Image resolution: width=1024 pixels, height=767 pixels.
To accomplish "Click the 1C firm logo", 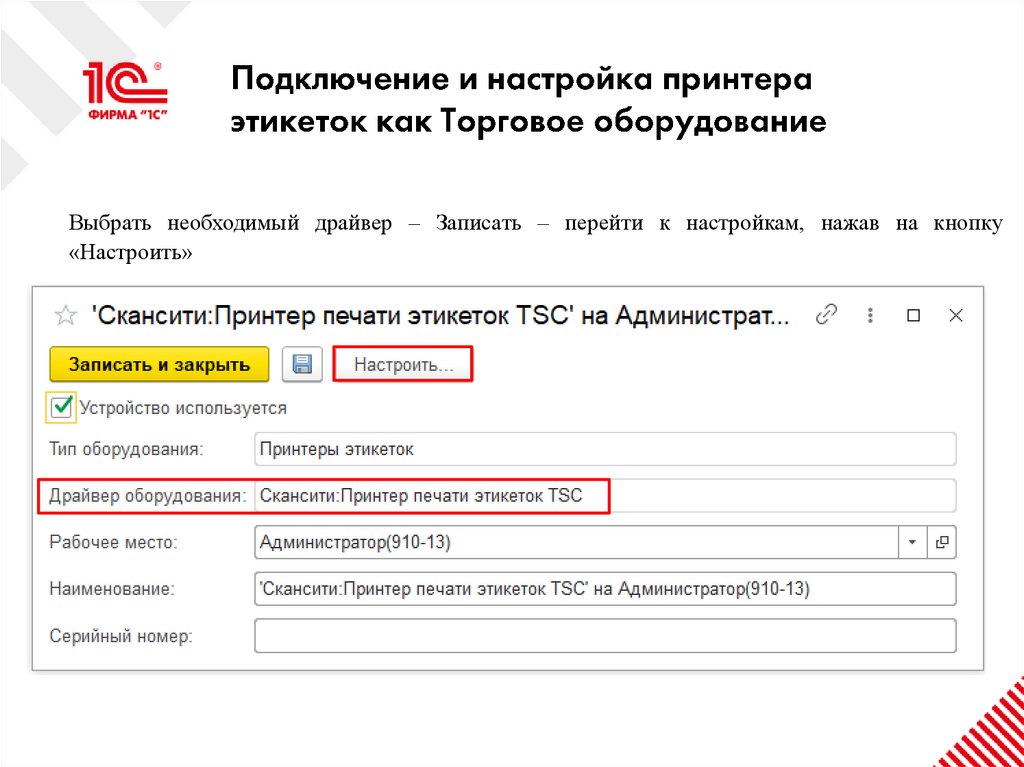I will tap(125, 93).
